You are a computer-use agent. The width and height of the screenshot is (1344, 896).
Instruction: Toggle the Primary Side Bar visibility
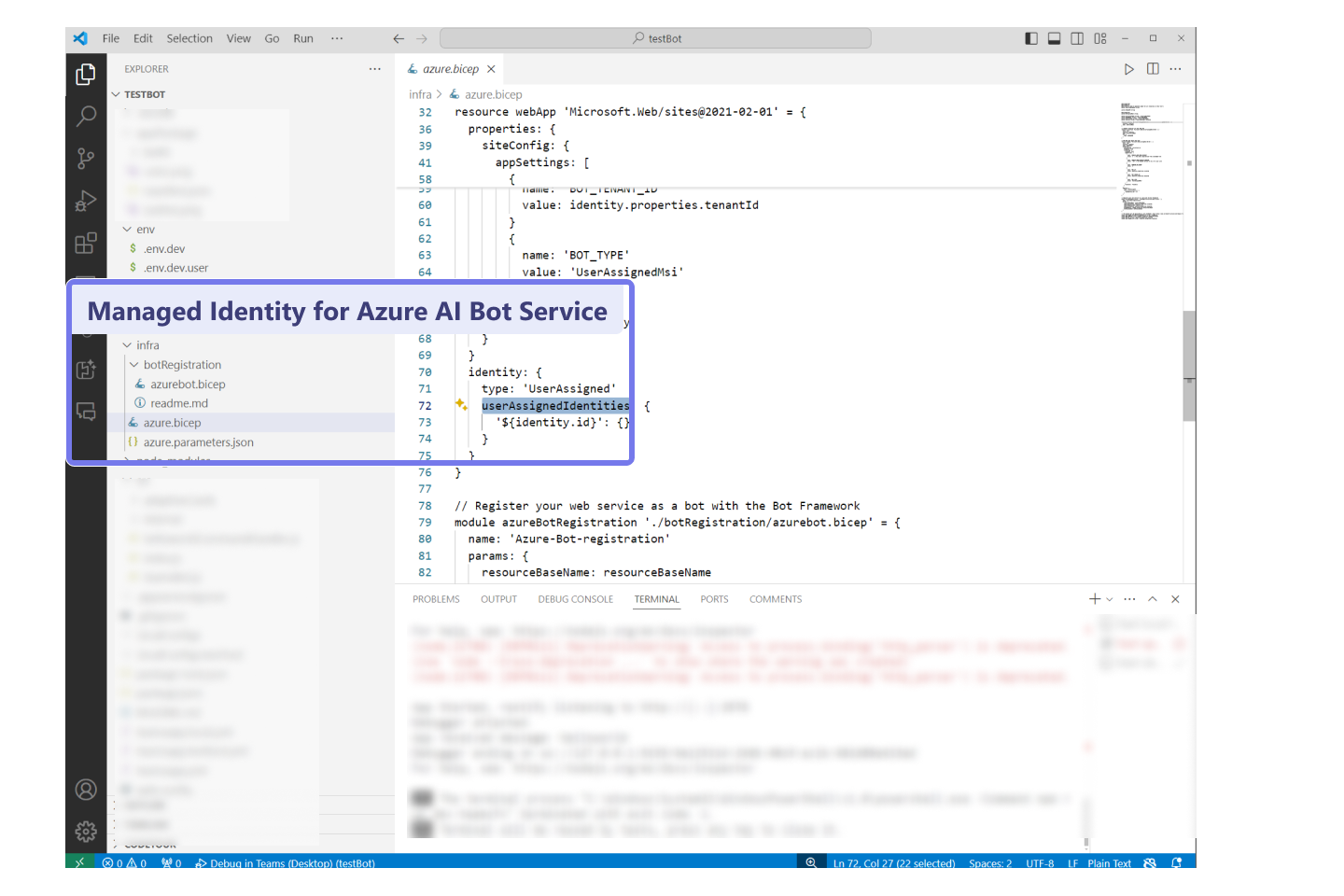click(1031, 38)
